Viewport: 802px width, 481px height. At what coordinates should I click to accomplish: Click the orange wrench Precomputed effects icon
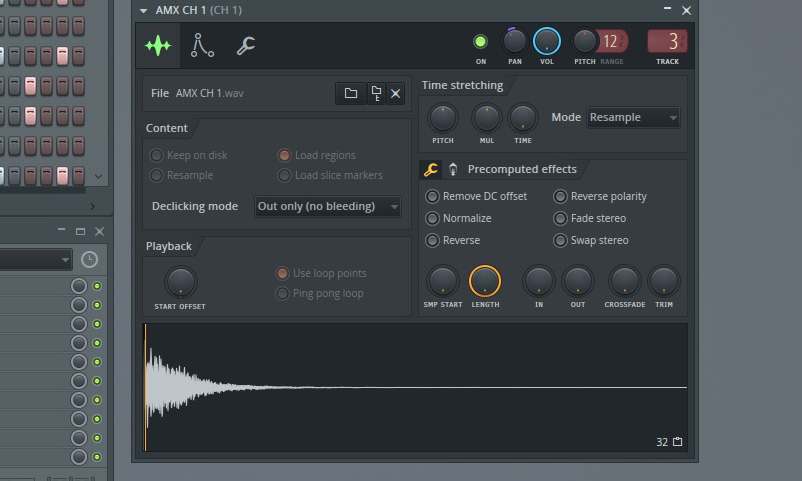pos(431,169)
